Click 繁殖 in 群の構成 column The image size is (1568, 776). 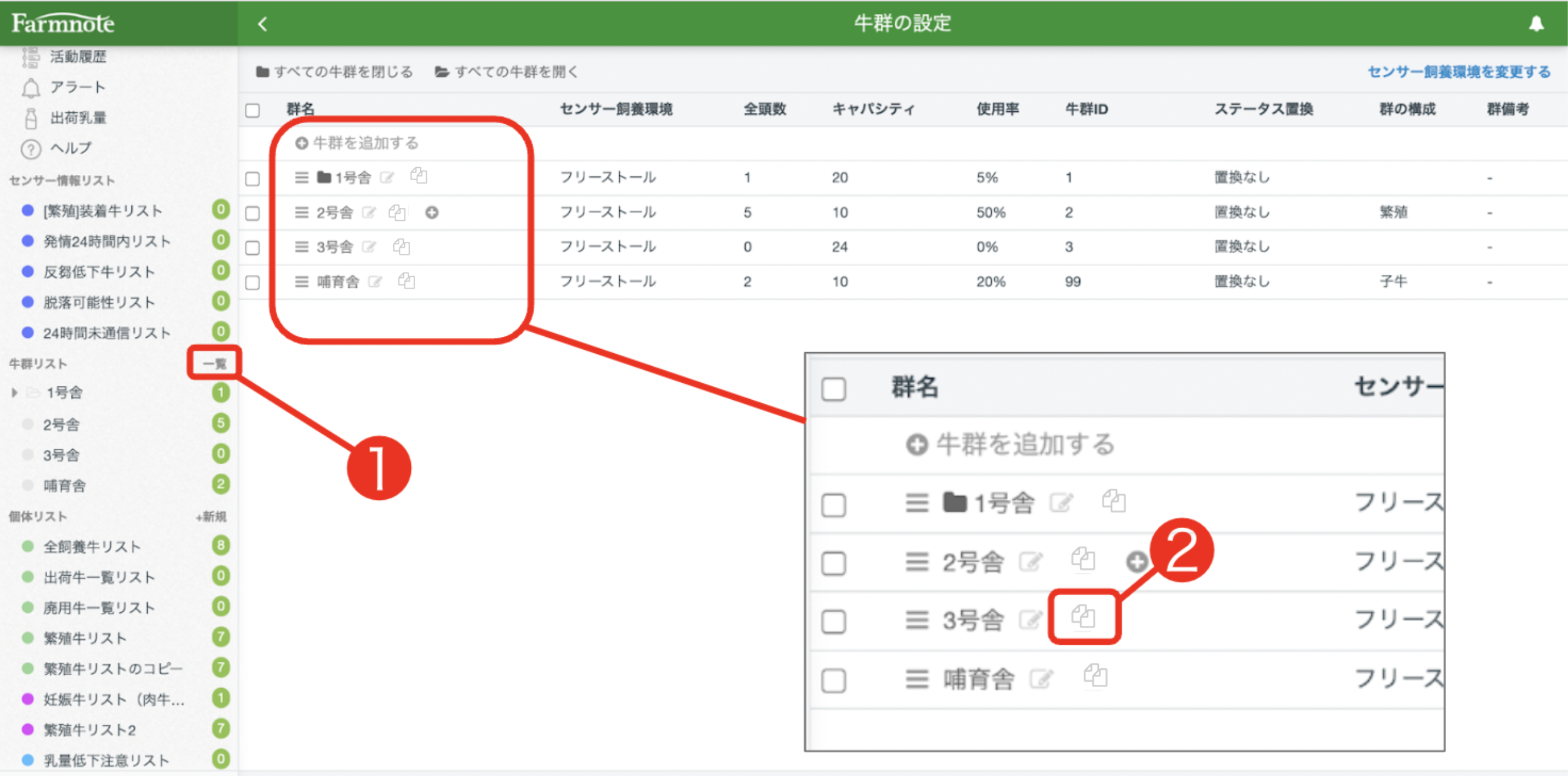tap(1393, 212)
